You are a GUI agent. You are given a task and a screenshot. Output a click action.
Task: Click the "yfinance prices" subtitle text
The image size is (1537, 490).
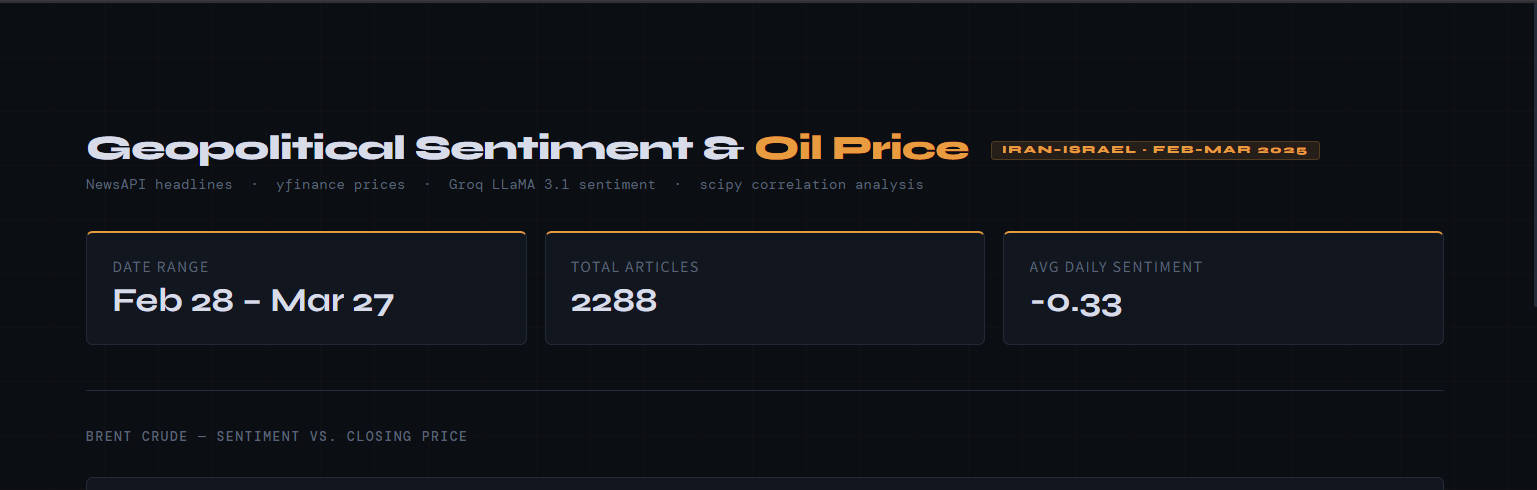340,185
